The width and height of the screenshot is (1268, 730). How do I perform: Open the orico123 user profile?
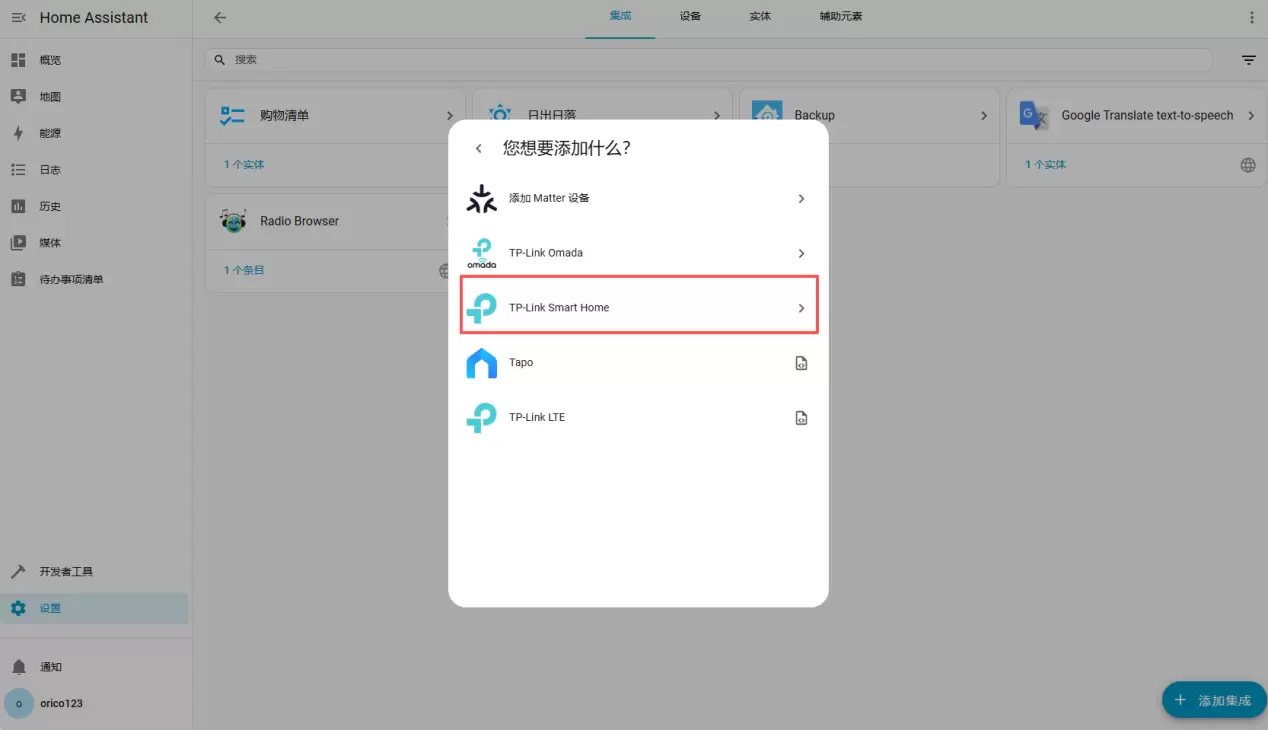click(60, 703)
